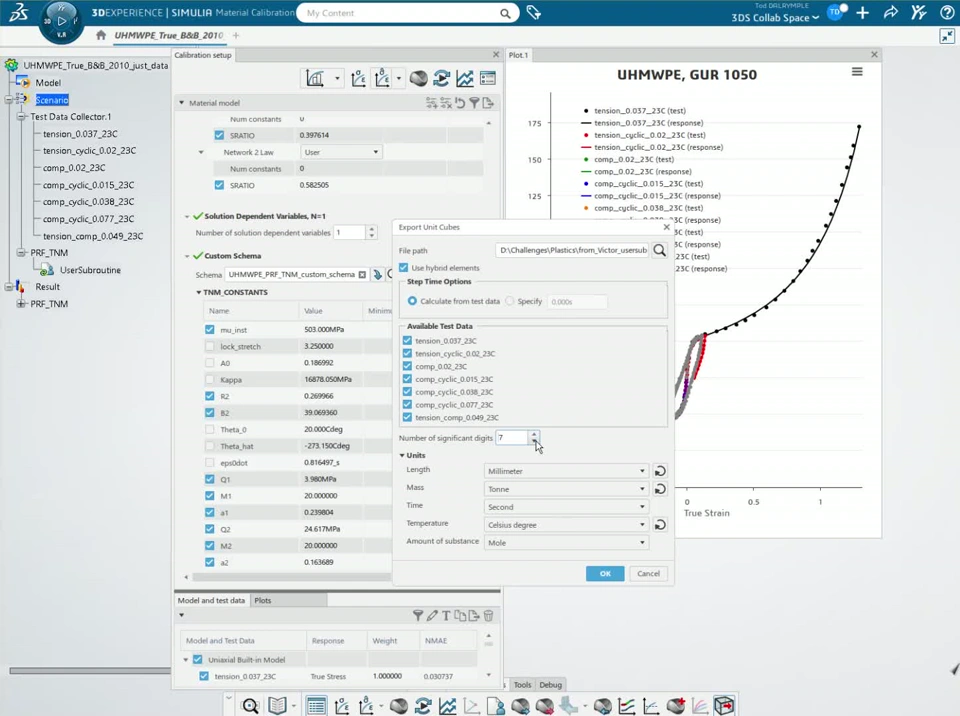This screenshot has width=960, height=716.
Task: Click the book icon in bottom toolbar
Action: point(278,706)
